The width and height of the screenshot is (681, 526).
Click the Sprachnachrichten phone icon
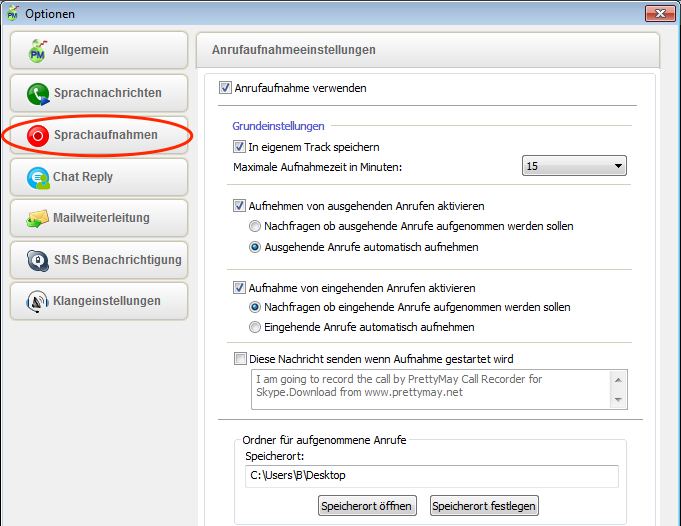(x=39, y=94)
